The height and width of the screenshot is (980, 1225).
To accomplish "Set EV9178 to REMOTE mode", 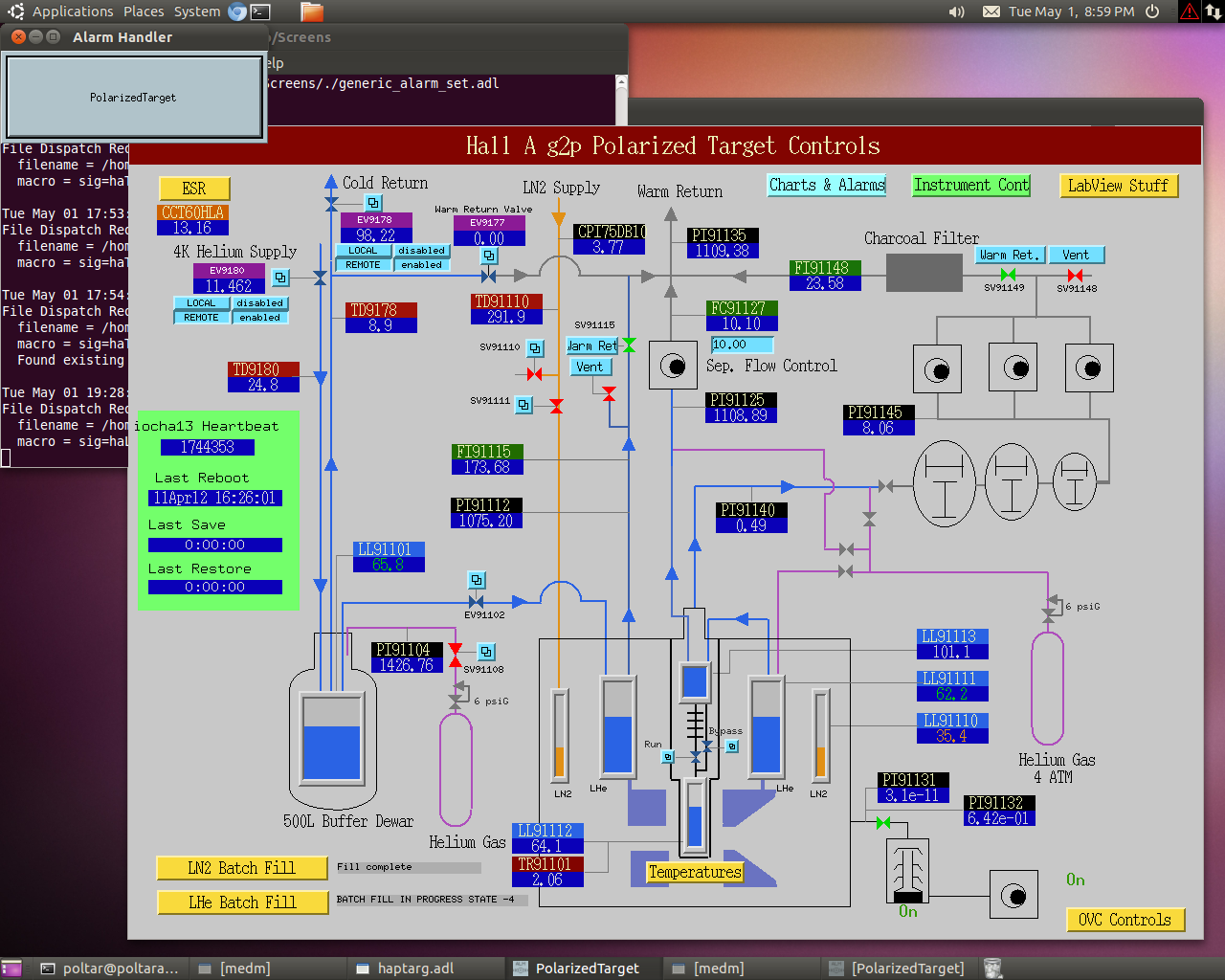I will (363, 265).
